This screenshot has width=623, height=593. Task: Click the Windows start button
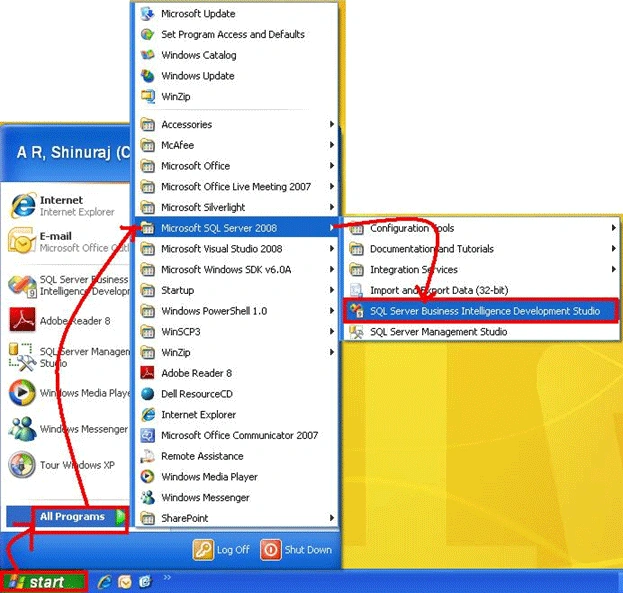[x=43, y=582]
